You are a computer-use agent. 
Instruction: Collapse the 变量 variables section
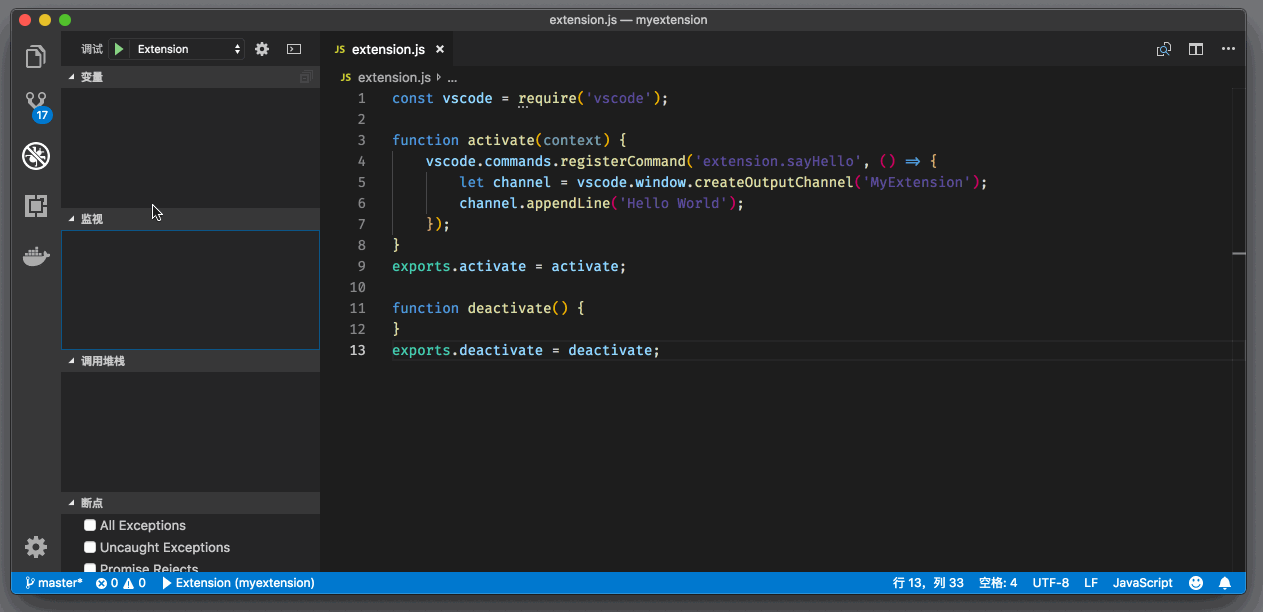(91, 77)
